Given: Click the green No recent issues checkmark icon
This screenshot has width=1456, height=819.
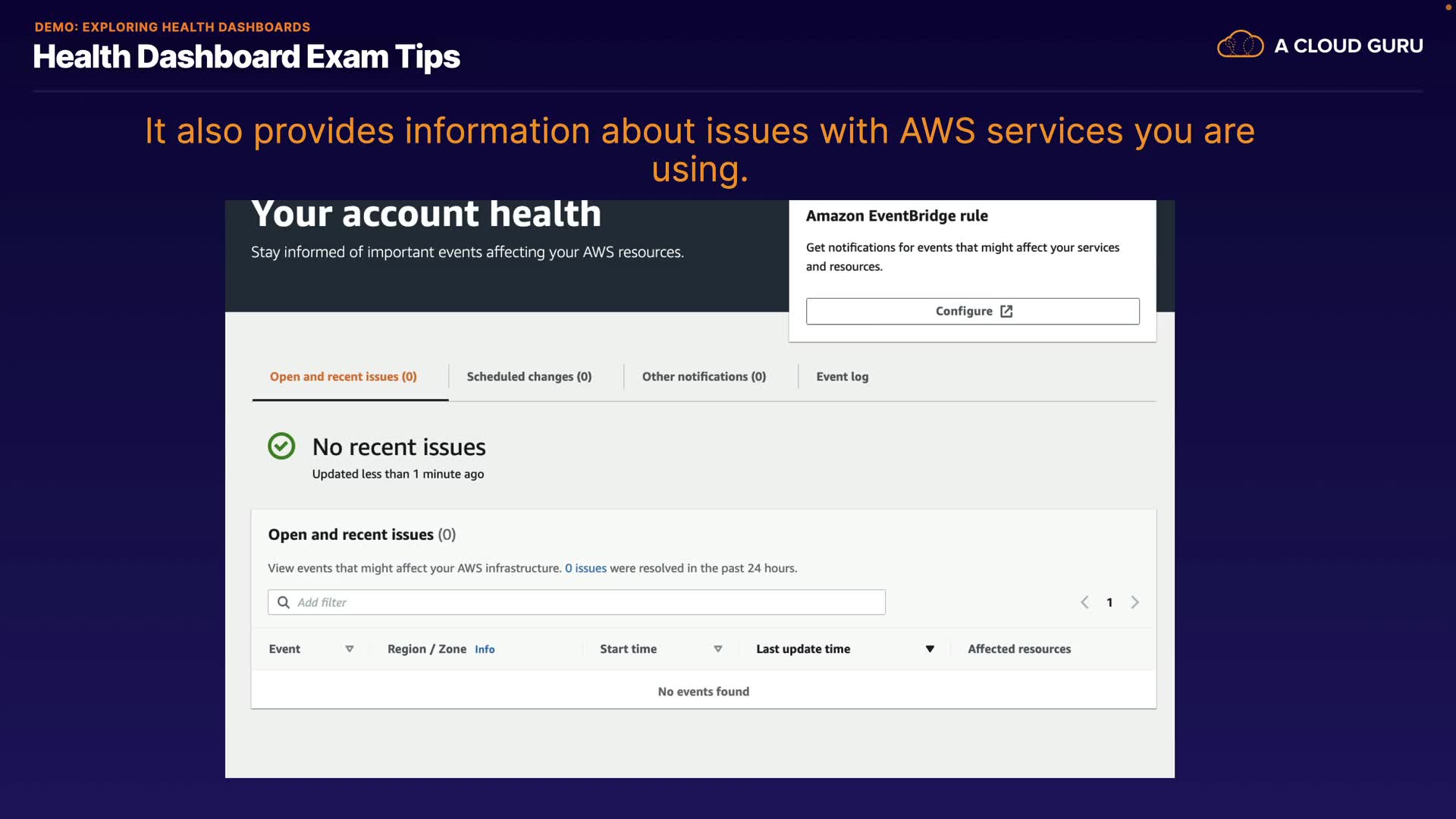Looking at the screenshot, I should pyautogui.click(x=281, y=446).
